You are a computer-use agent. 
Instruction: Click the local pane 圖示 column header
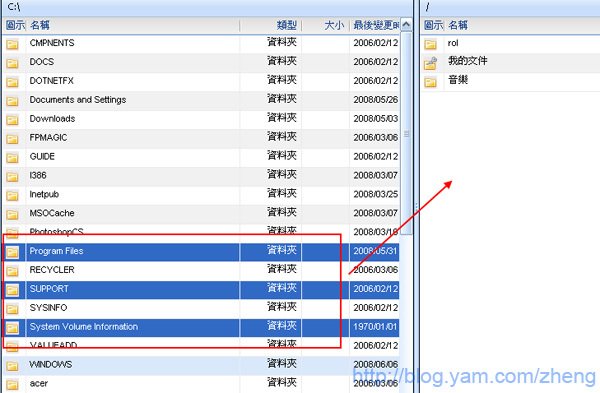pos(15,26)
